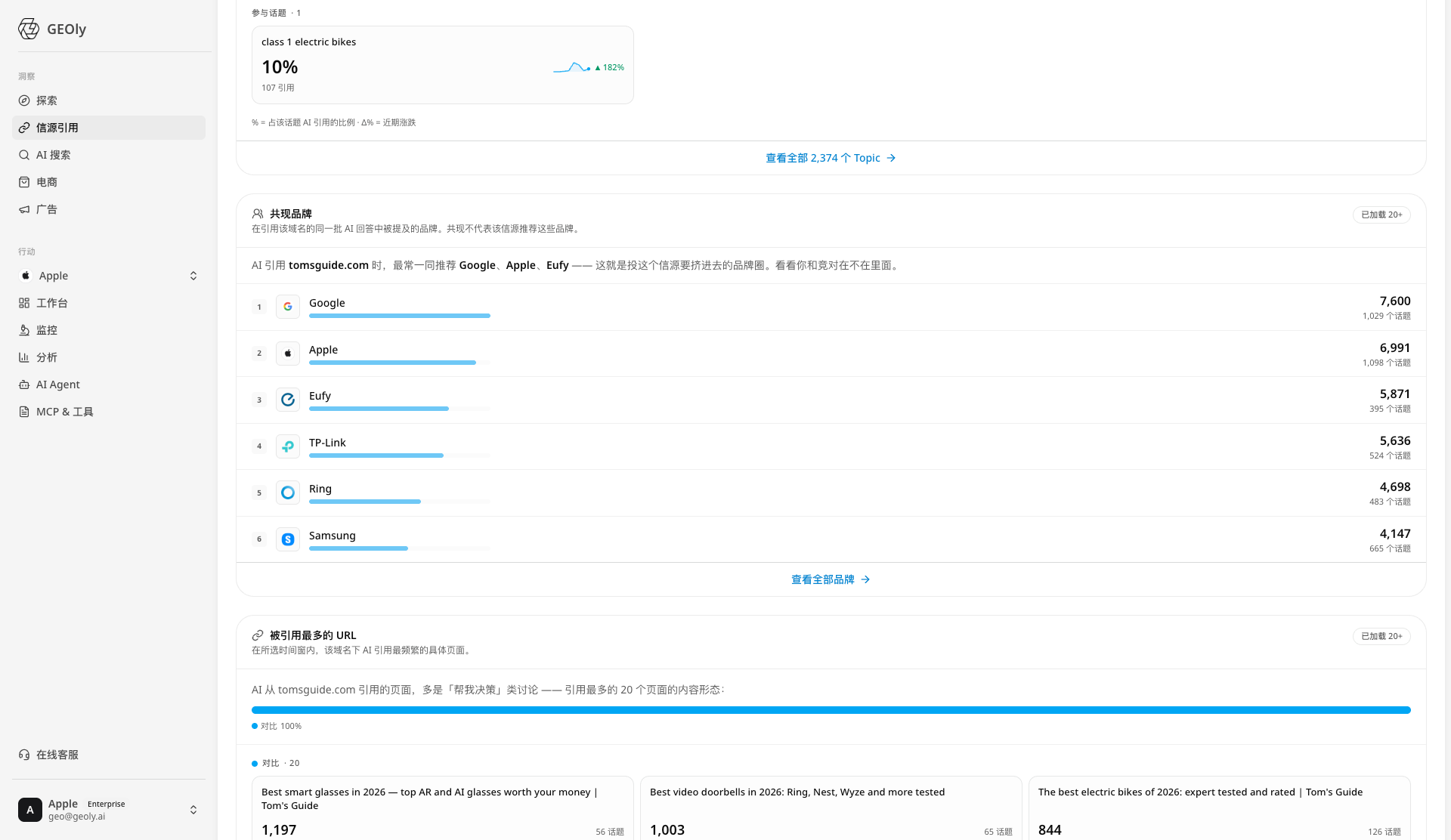Image resolution: width=1451 pixels, height=840 pixels.
Task: Click the 107 引用 text
Action: pyautogui.click(x=278, y=88)
